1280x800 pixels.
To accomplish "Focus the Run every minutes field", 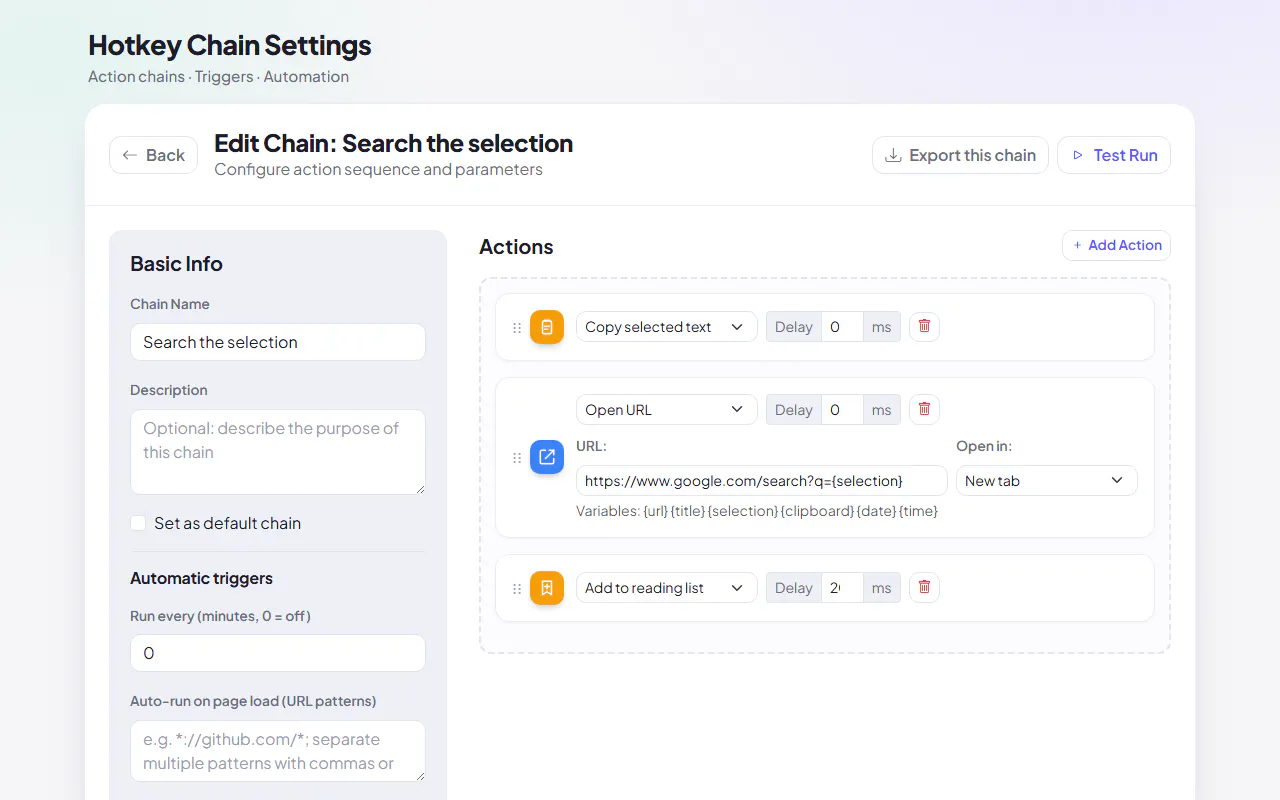I will tap(278, 653).
